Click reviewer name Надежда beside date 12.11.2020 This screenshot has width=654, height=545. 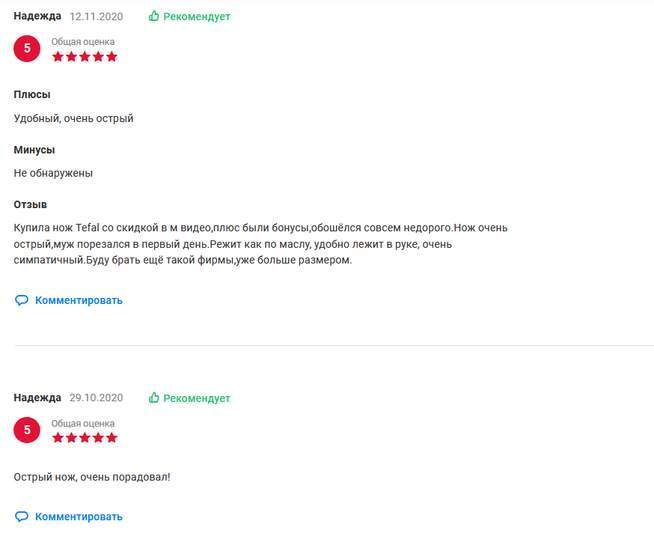pyautogui.click(x=37, y=17)
